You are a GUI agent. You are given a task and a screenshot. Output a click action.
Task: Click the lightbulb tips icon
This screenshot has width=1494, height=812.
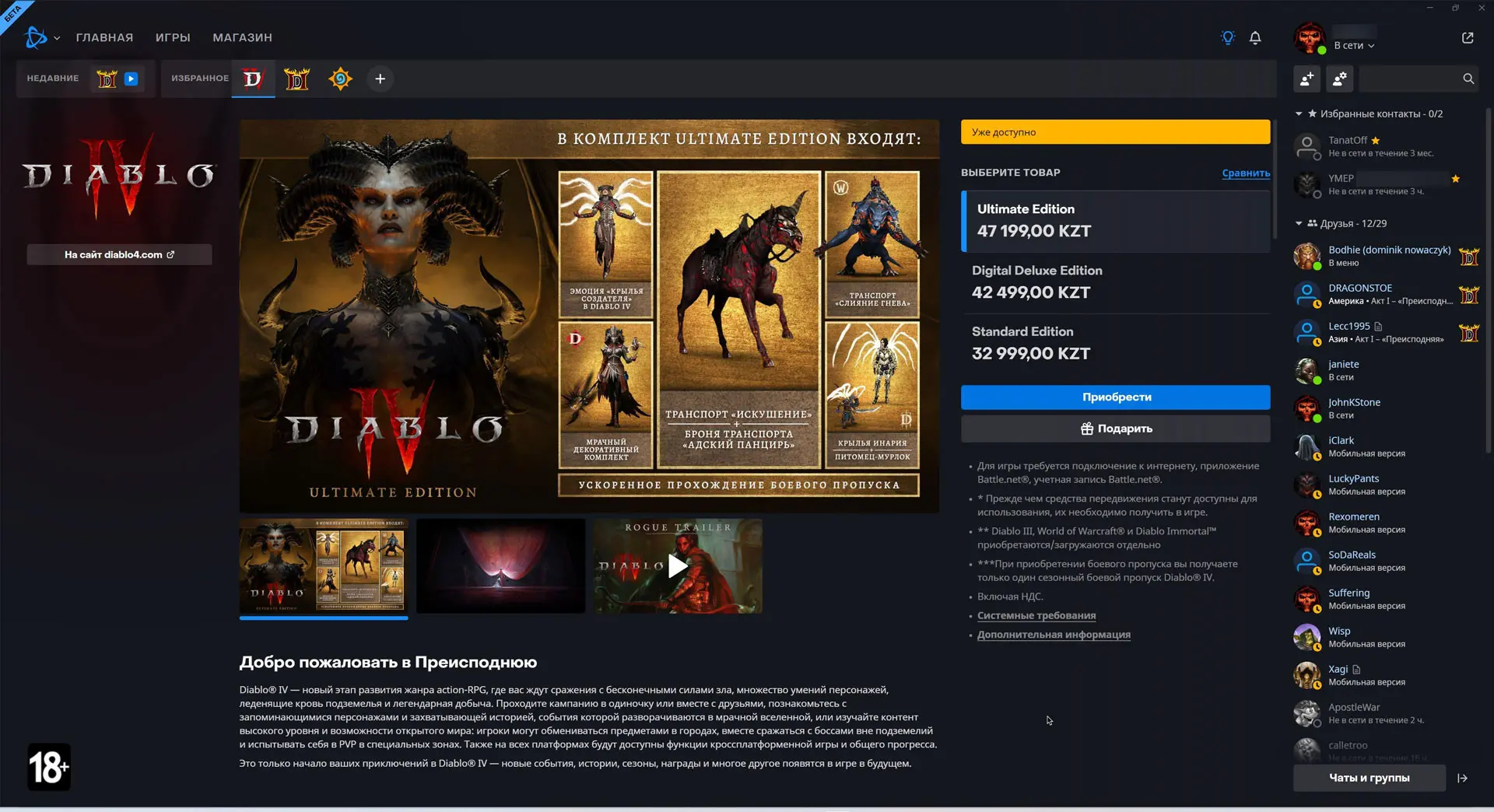(1228, 37)
